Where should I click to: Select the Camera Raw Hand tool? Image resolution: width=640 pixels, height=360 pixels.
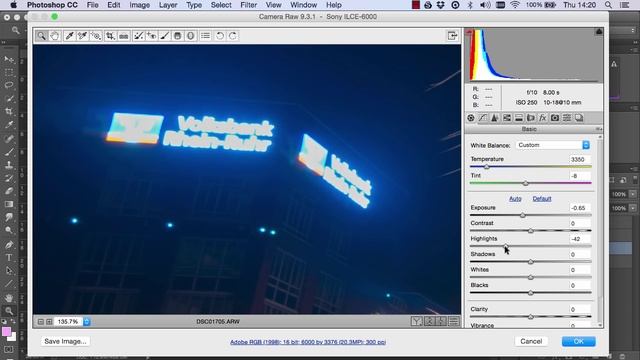click(54, 36)
